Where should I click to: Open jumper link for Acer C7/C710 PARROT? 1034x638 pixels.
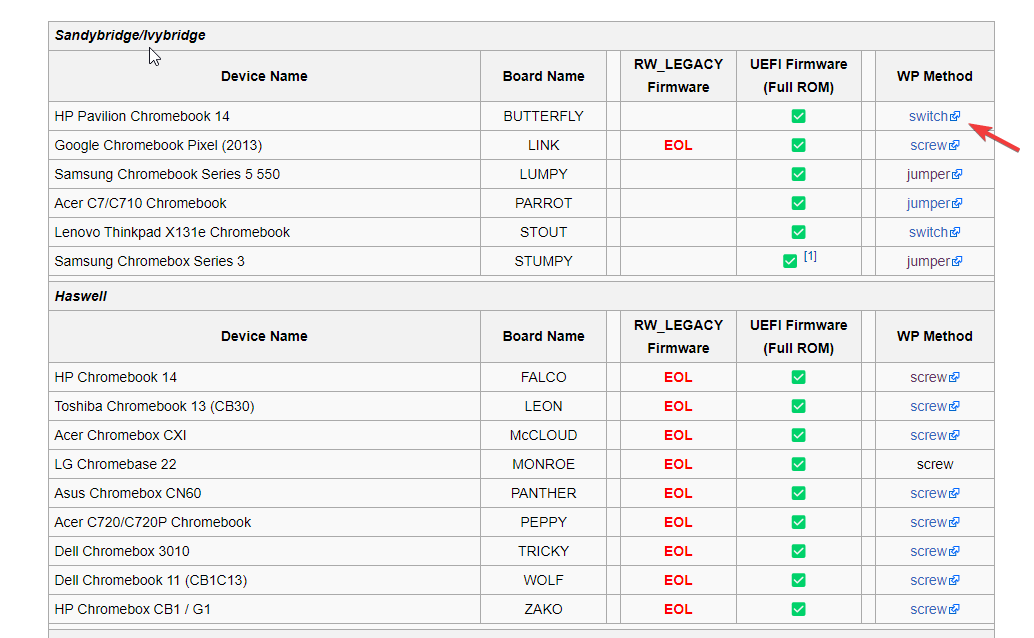(934, 203)
